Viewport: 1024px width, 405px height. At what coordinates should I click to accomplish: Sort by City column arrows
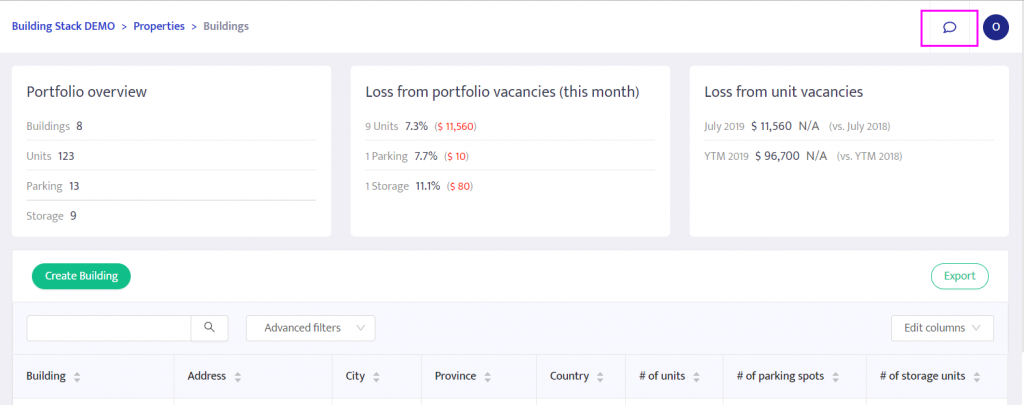pos(377,377)
